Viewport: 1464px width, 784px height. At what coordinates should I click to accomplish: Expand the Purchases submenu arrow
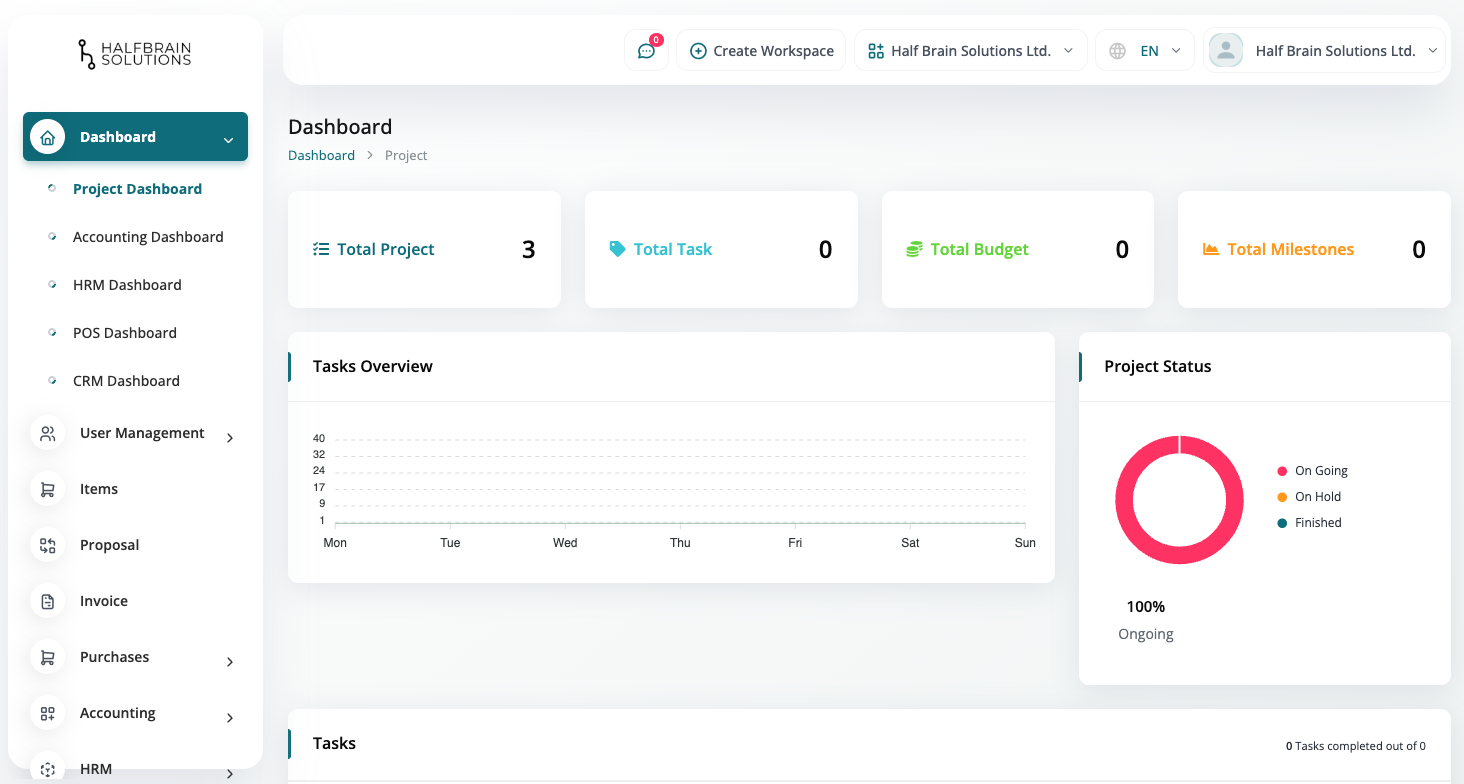click(230, 661)
